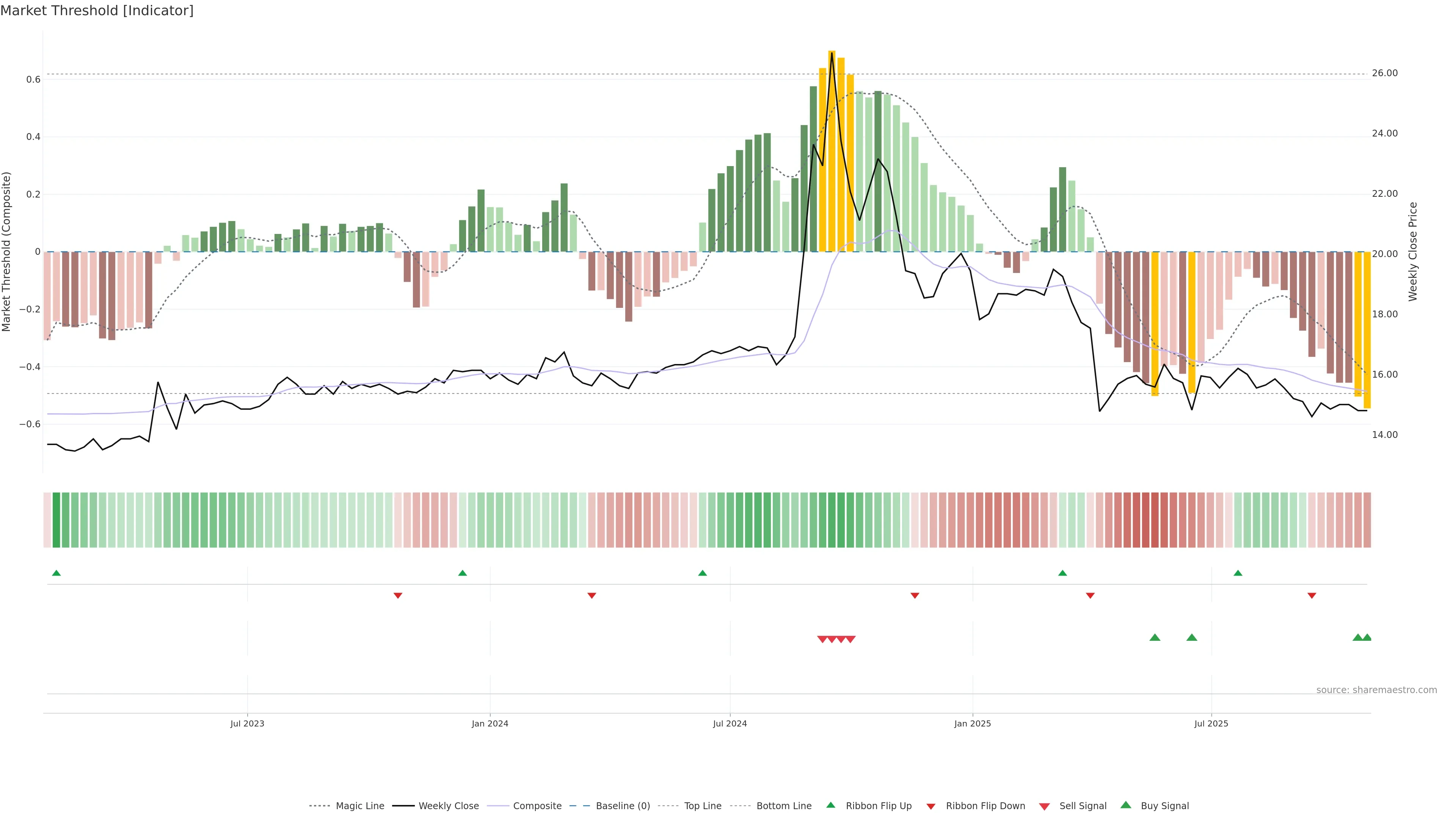The width and height of the screenshot is (1456, 819).
Task: Click the Ribbon Flip Up marker after Jul 2025
Action: (x=1238, y=573)
